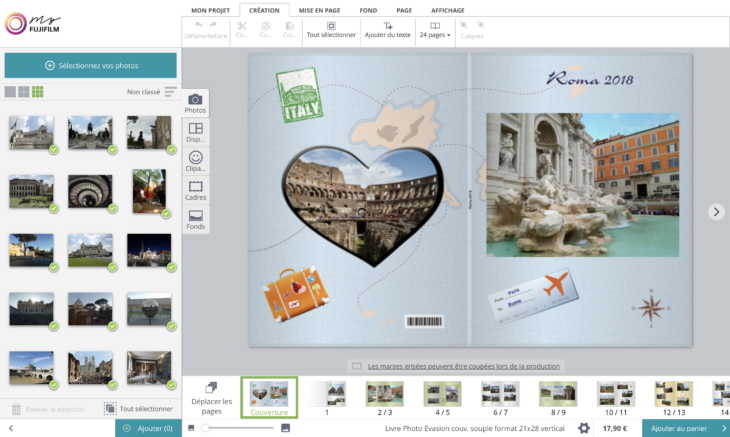
Task: Click the margins warning link text
Action: point(464,366)
